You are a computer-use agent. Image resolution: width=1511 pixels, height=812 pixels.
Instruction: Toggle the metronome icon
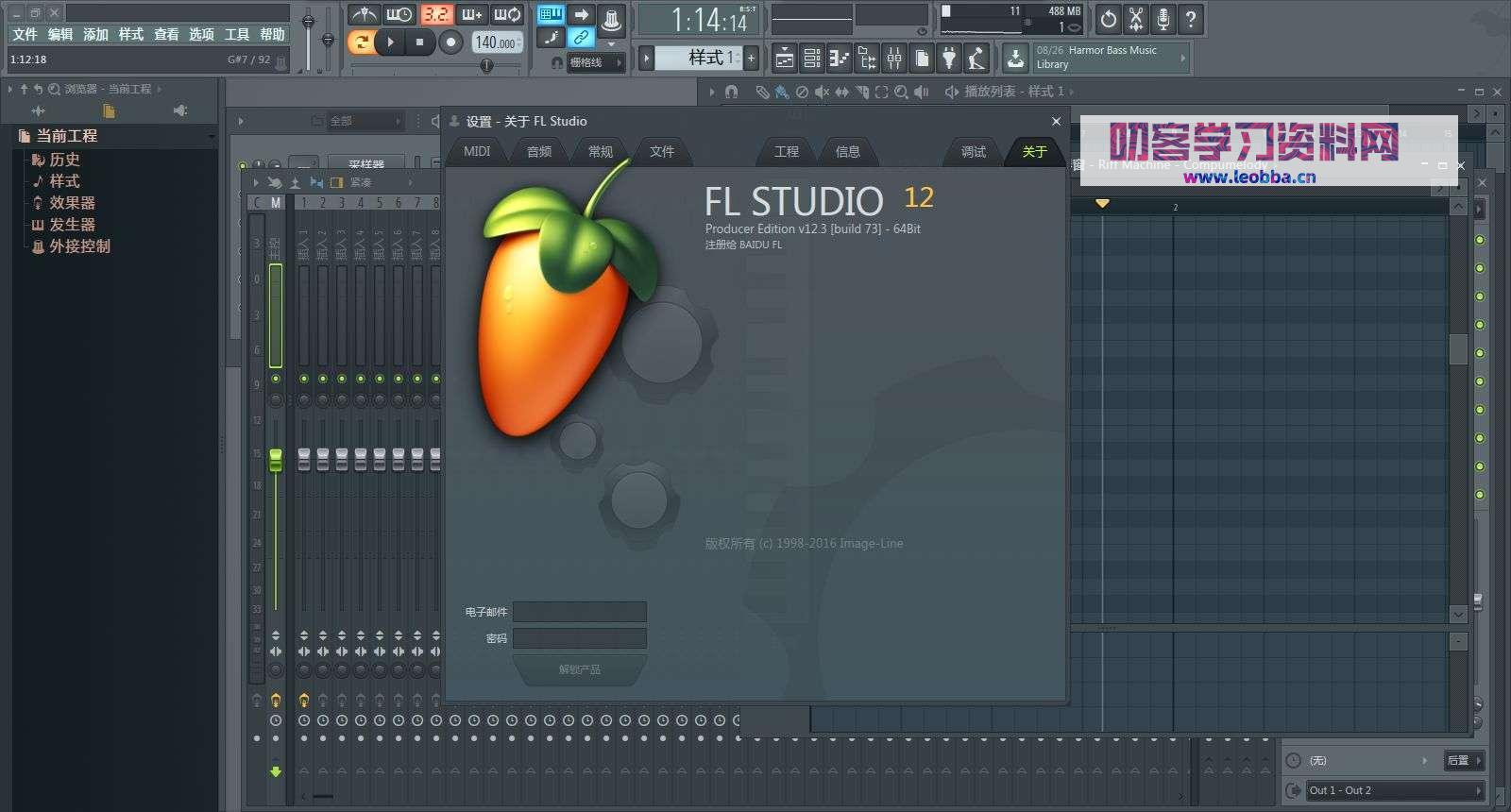364,14
